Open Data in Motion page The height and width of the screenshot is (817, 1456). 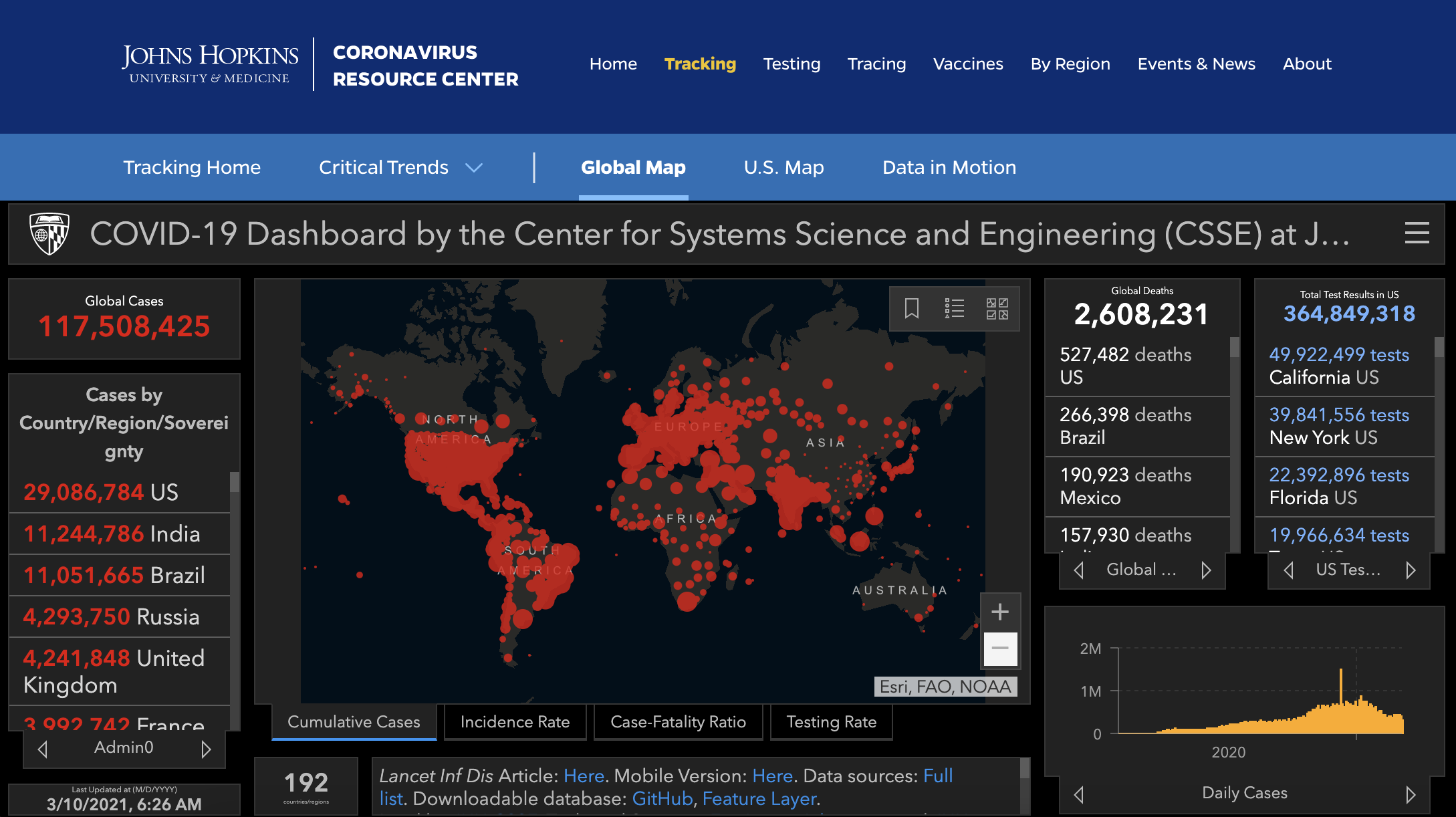tap(949, 167)
